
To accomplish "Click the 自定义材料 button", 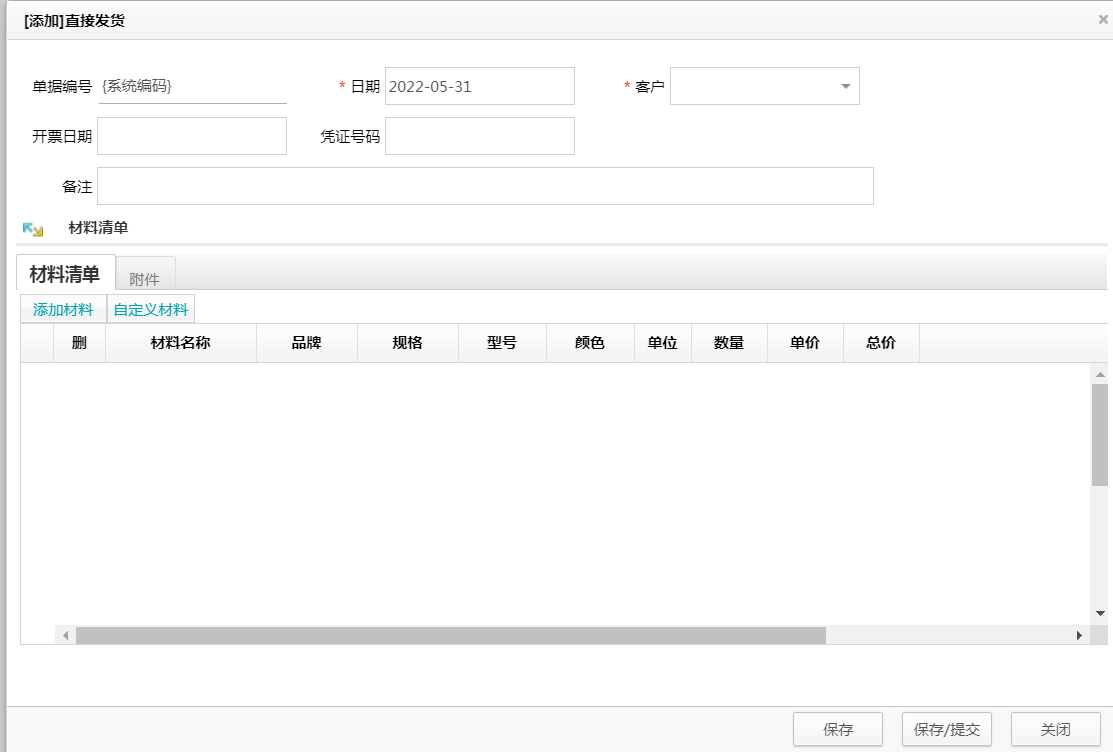I will (x=150, y=310).
